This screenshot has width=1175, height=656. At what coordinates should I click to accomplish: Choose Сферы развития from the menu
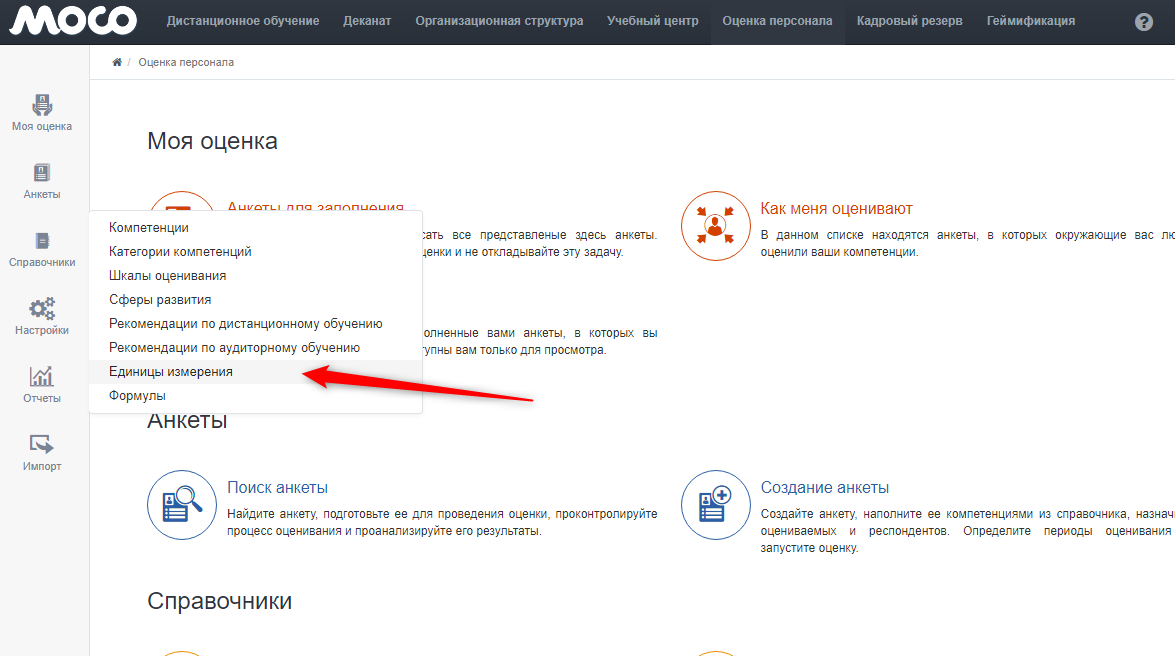click(x=256, y=300)
